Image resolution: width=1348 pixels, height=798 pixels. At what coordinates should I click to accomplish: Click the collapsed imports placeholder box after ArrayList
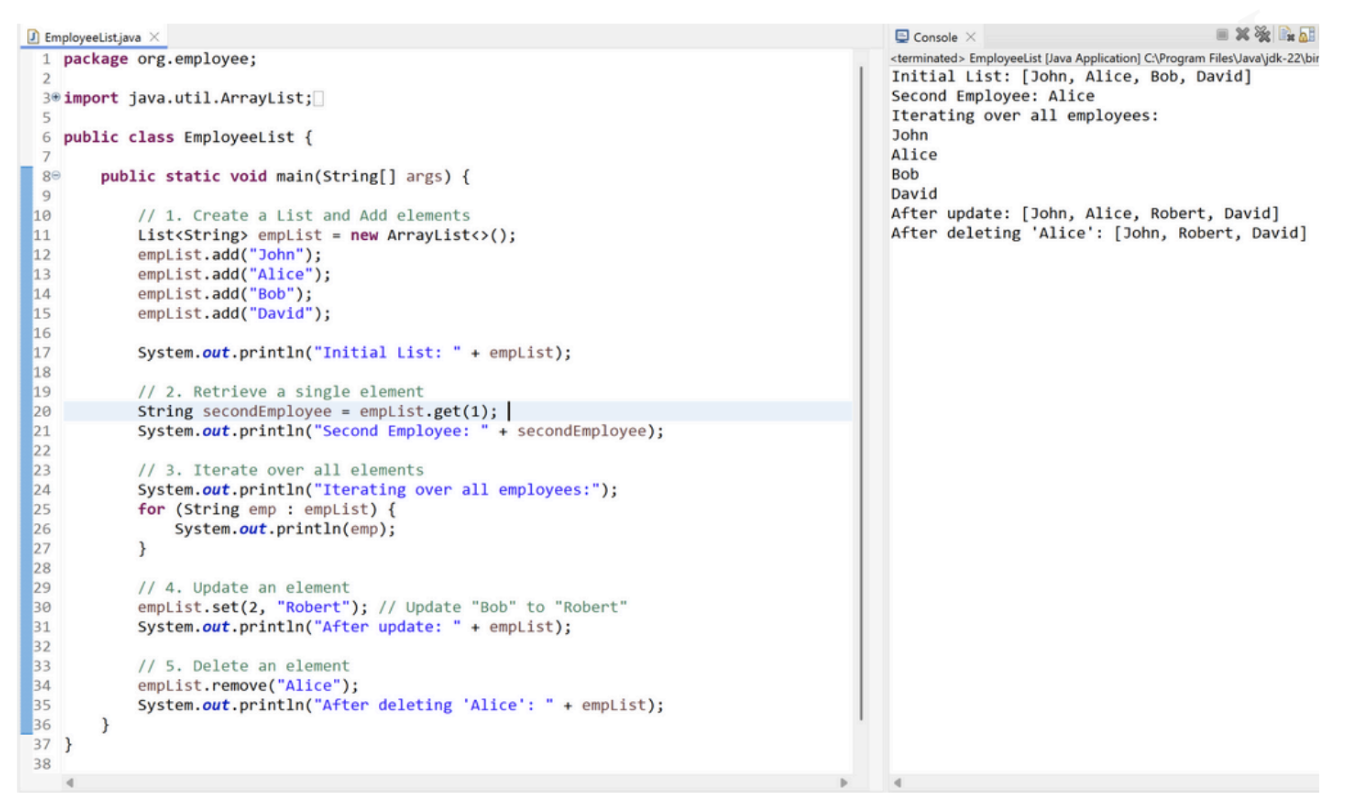(319, 98)
